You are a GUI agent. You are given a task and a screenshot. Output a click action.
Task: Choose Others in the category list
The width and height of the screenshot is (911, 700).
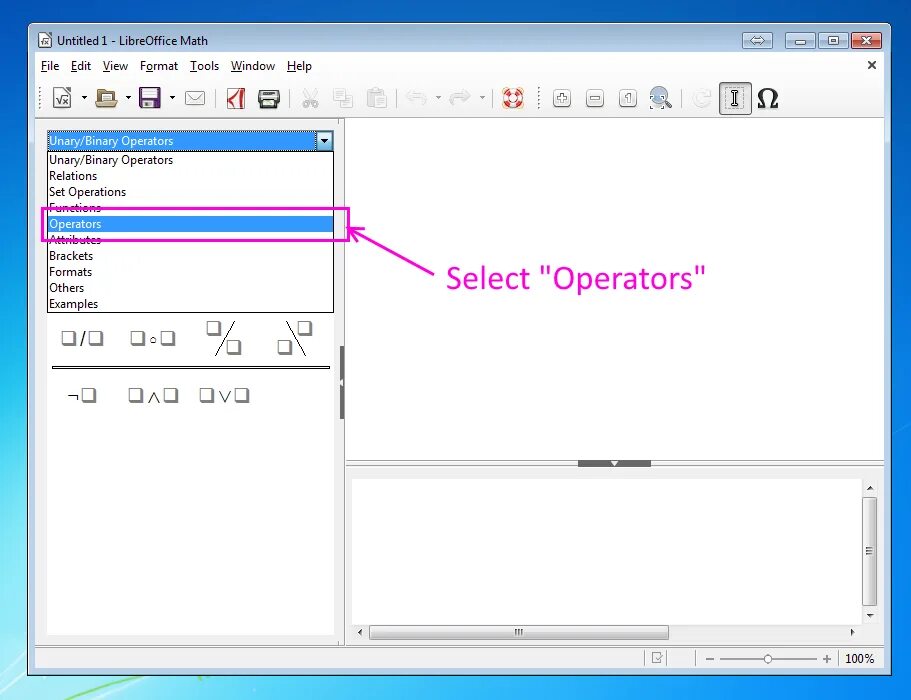click(191, 288)
